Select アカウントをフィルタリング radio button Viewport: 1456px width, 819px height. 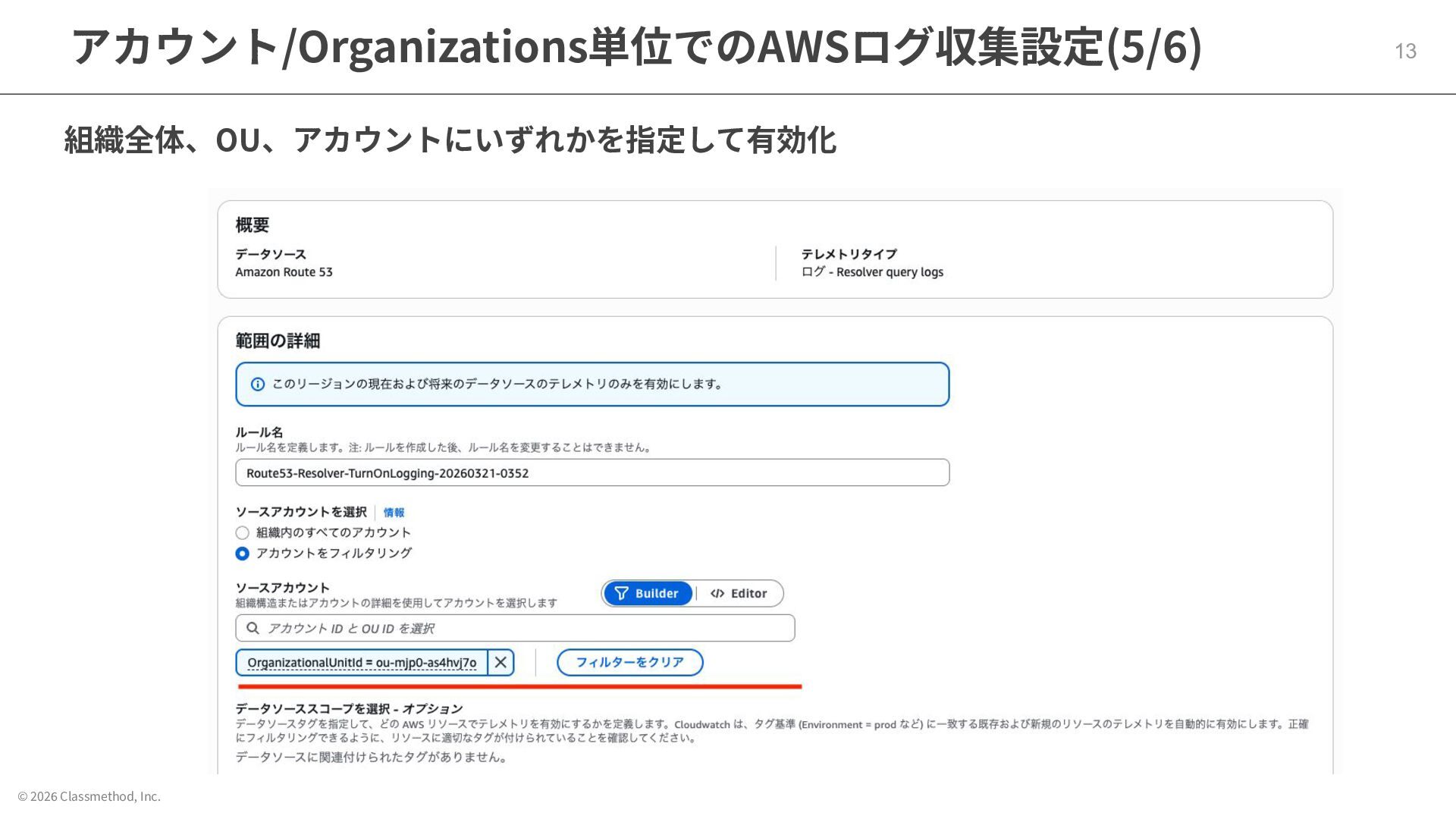click(243, 554)
